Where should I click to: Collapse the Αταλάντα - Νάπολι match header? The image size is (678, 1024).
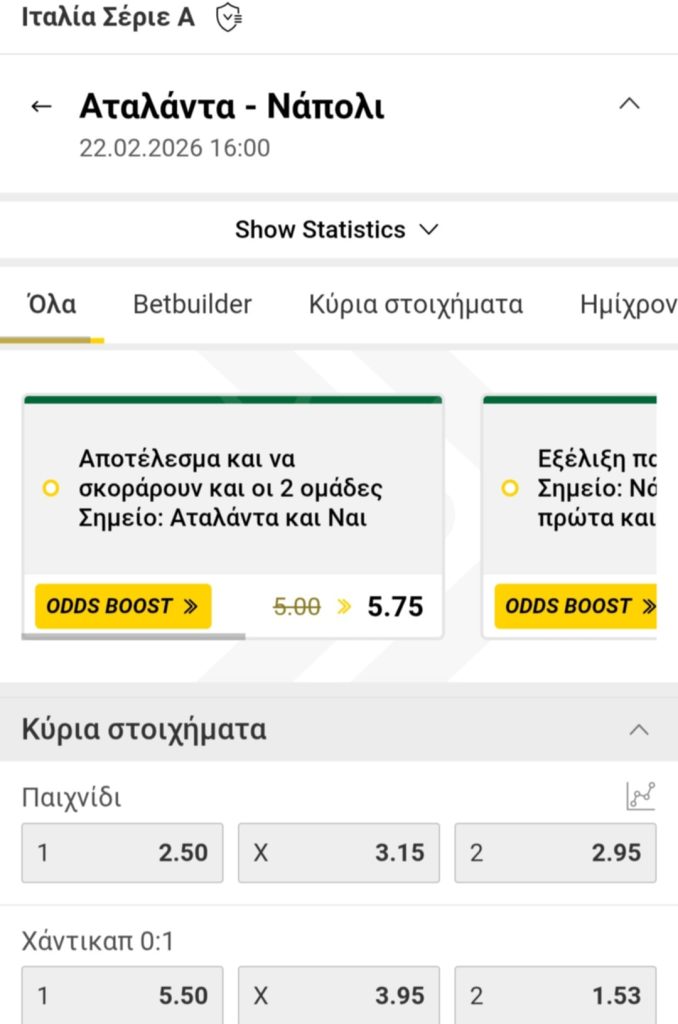(x=629, y=103)
